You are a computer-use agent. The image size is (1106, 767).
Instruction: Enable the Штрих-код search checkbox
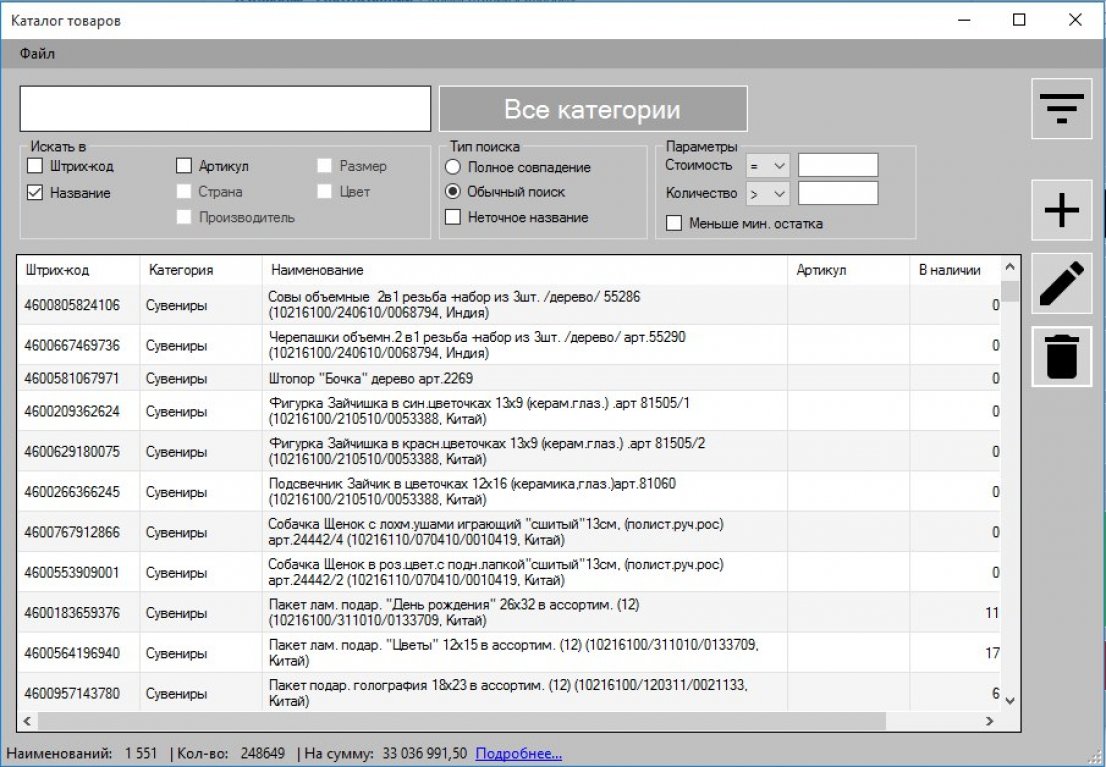pyautogui.click(x=35, y=166)
